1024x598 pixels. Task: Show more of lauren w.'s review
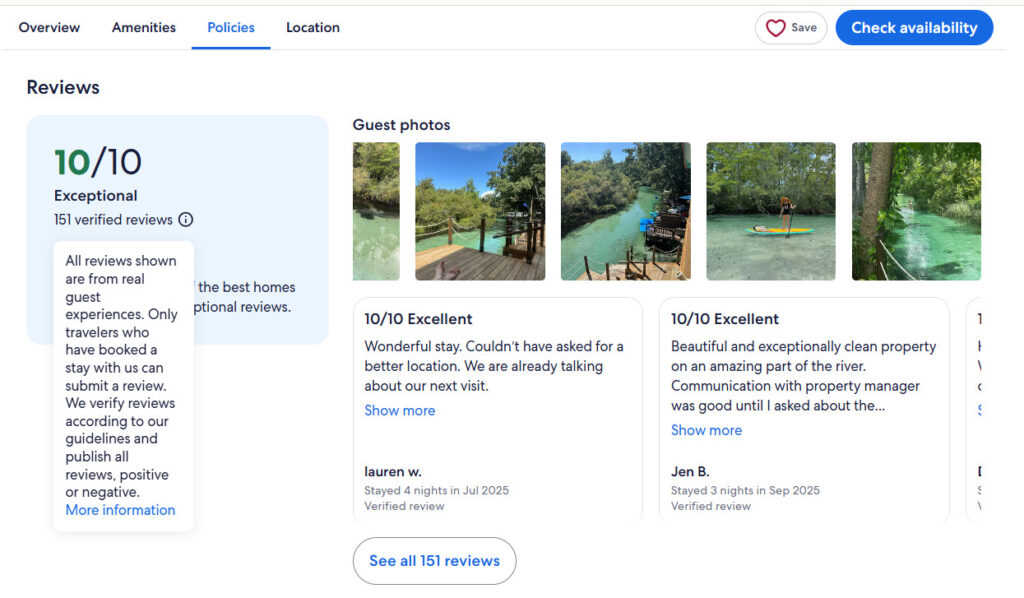399,410
